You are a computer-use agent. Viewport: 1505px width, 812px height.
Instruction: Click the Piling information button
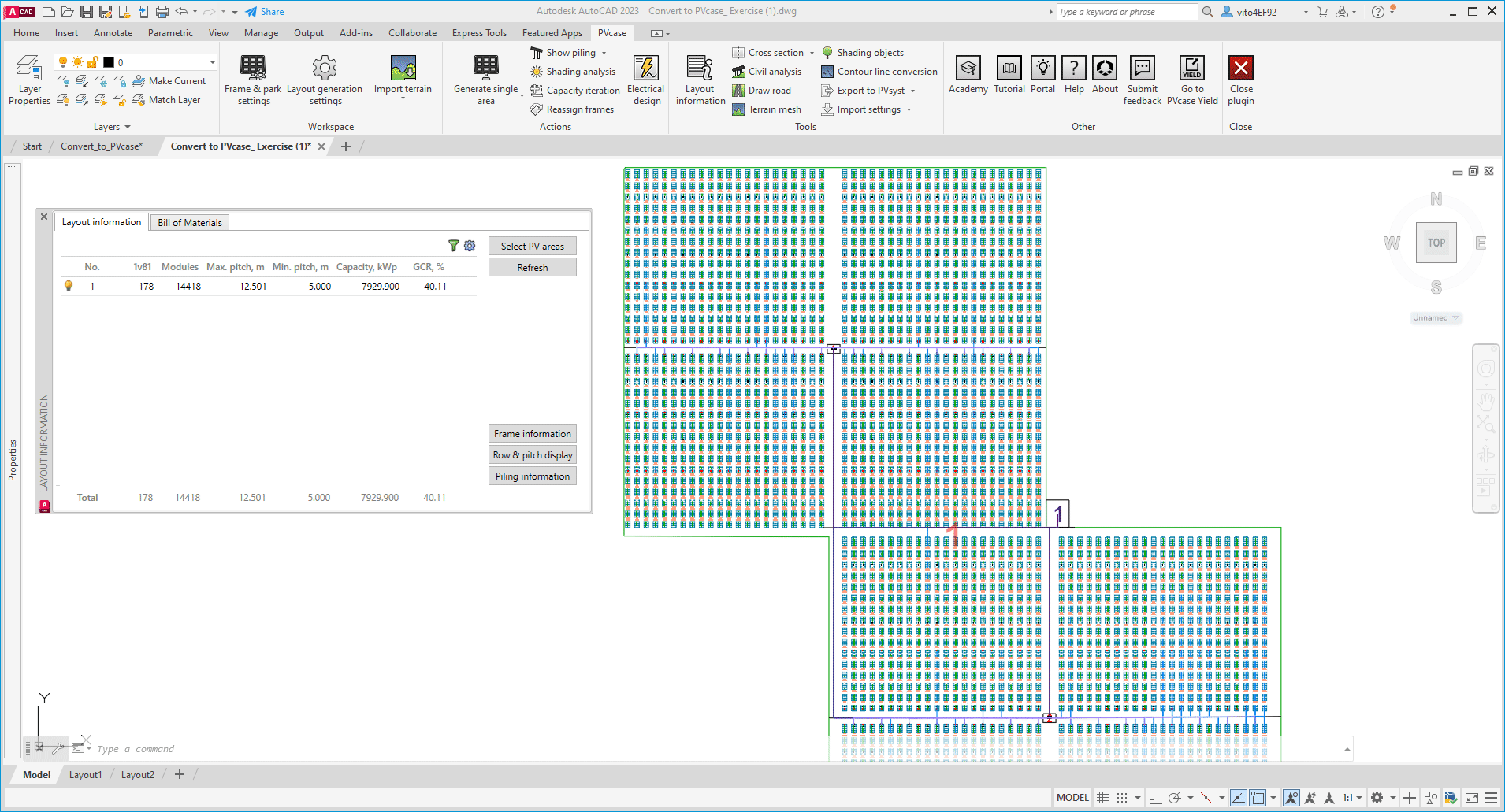pyautogui.click(x=533, y=476)
